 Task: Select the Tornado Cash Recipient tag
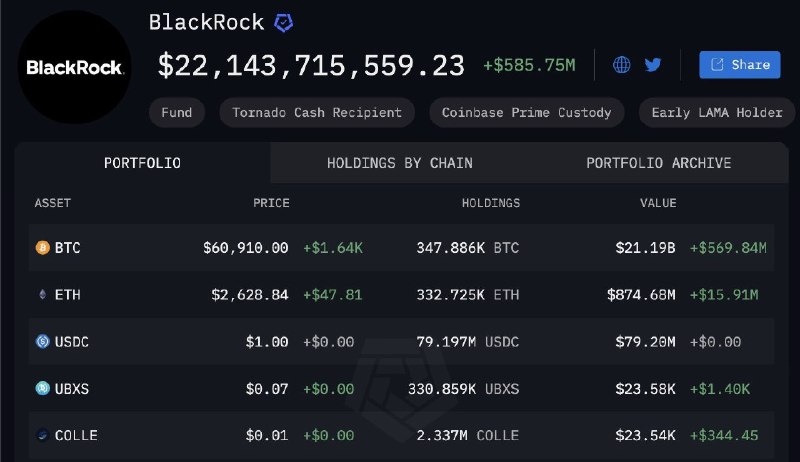[317, 112]
